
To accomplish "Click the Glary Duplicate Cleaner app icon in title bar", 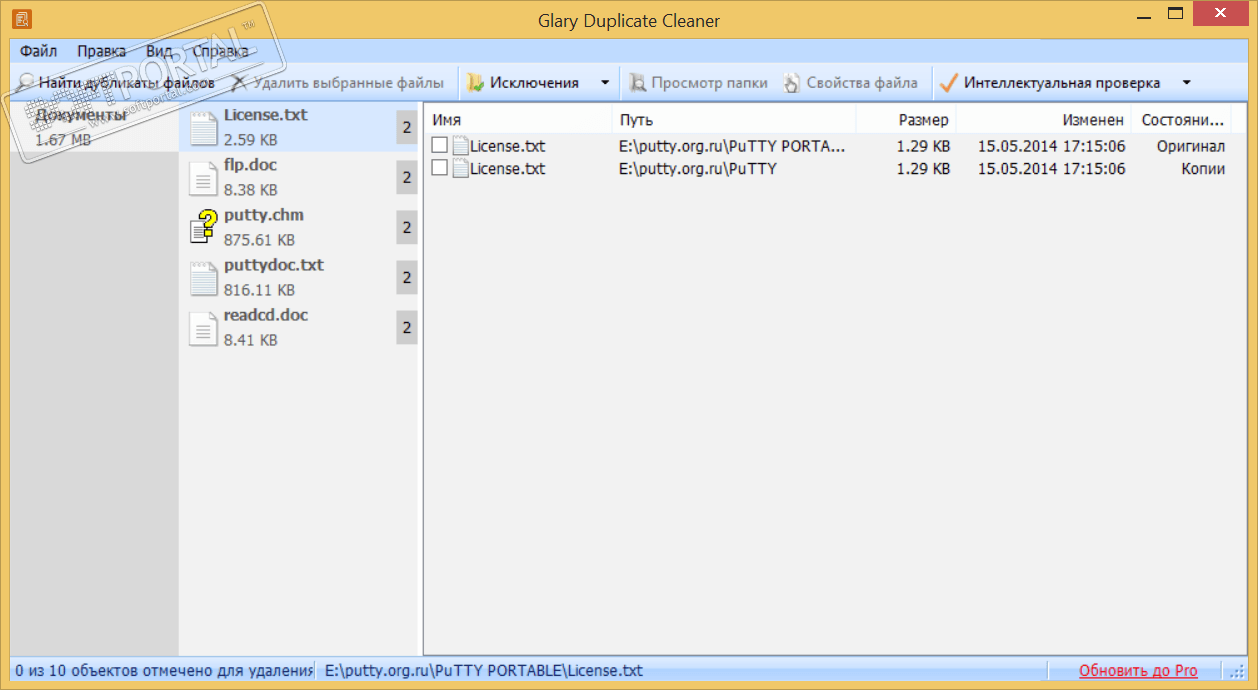I will pyautogui.click(x=21, y=18).
